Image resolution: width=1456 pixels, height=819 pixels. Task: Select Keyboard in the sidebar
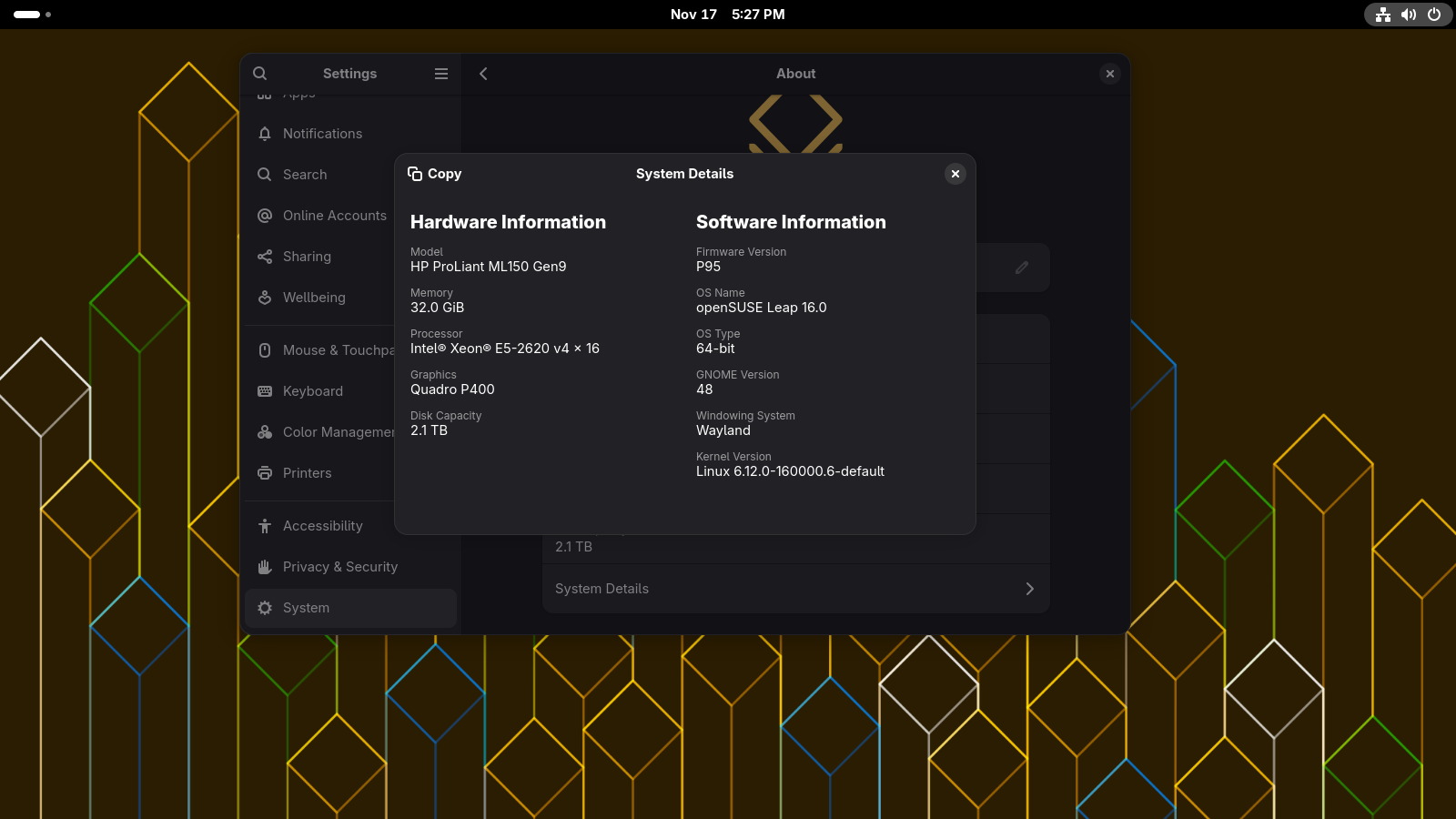pyautogui.click(x=313, y=391)
